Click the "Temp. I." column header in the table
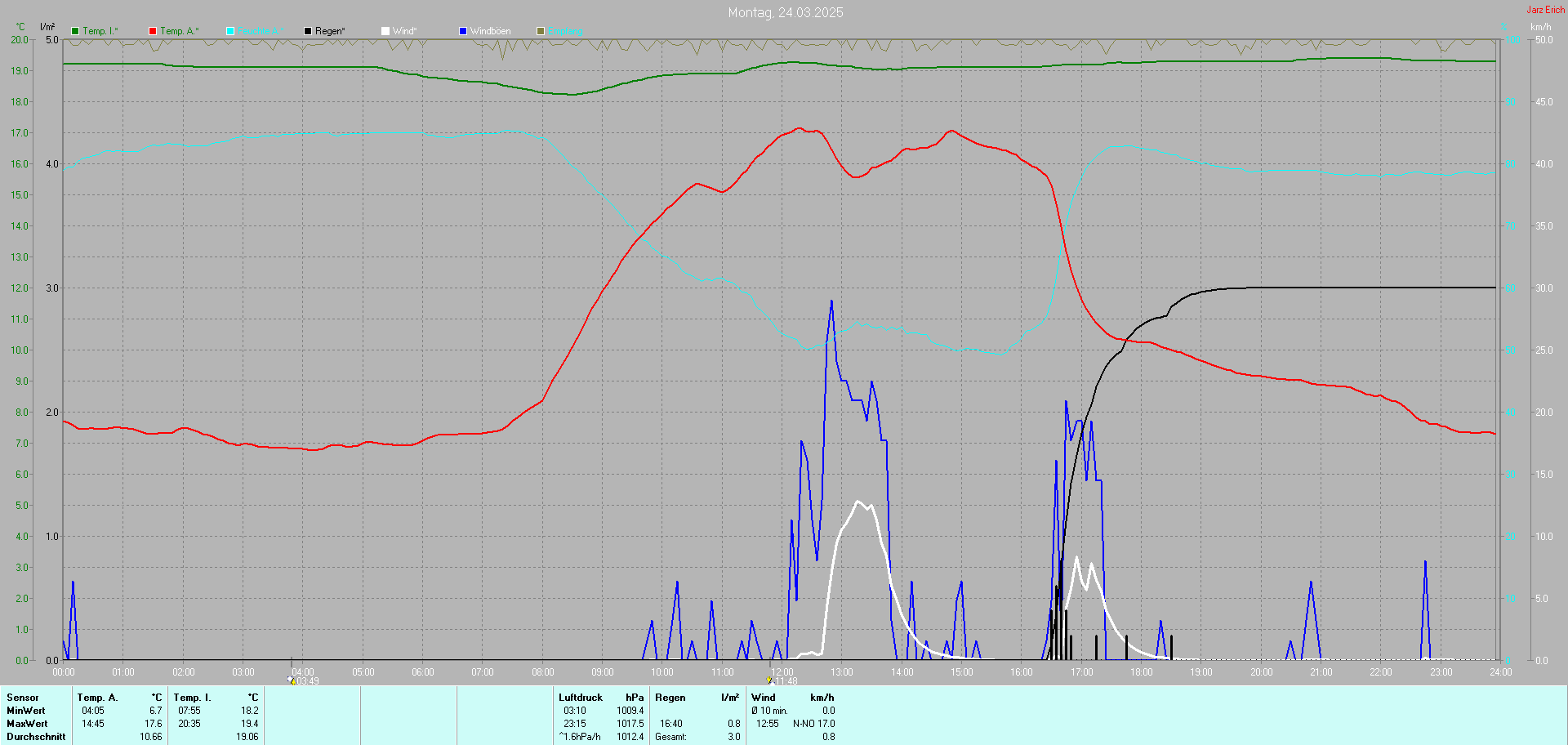 (193, 698)
